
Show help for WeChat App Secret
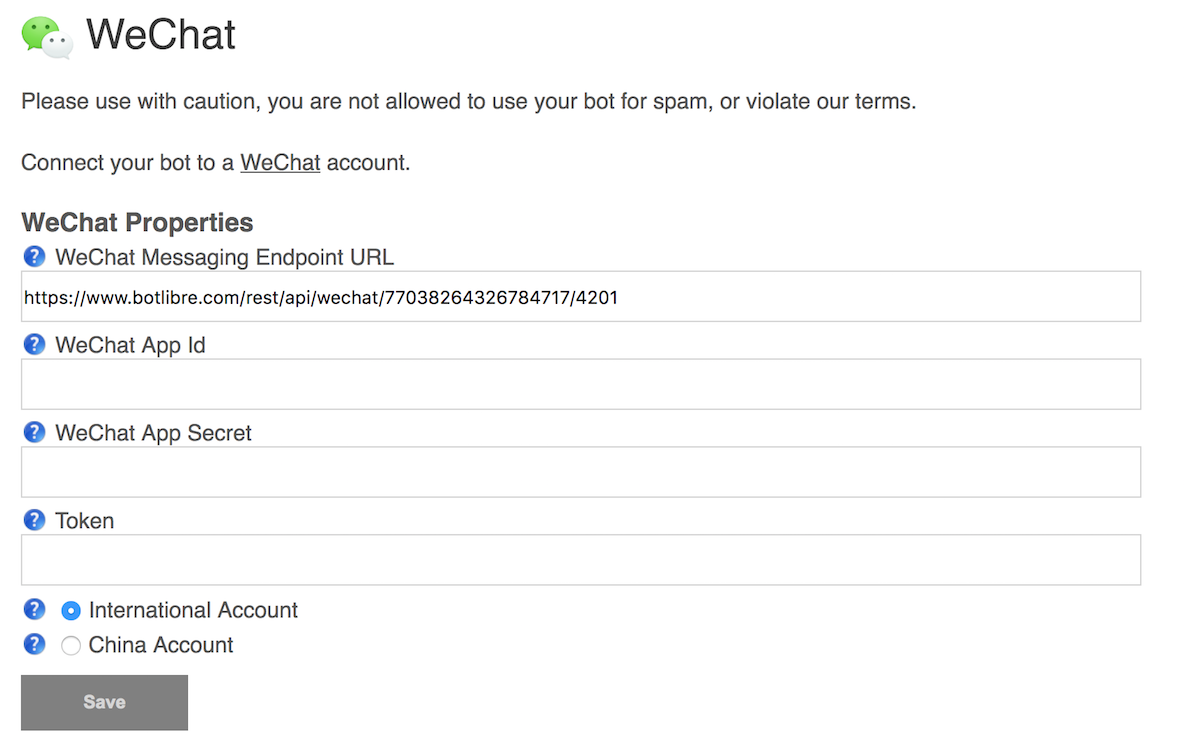coord(34,433)
